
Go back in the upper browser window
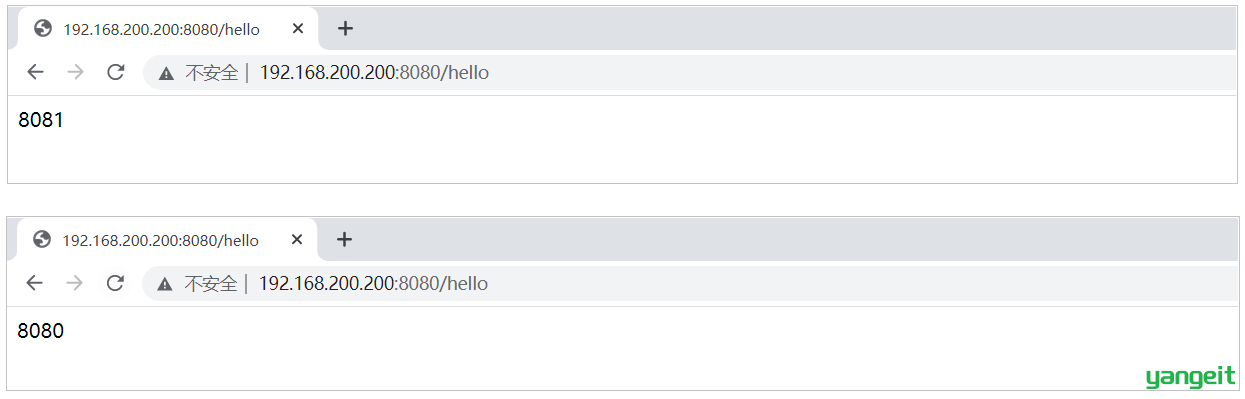[35, 72]
